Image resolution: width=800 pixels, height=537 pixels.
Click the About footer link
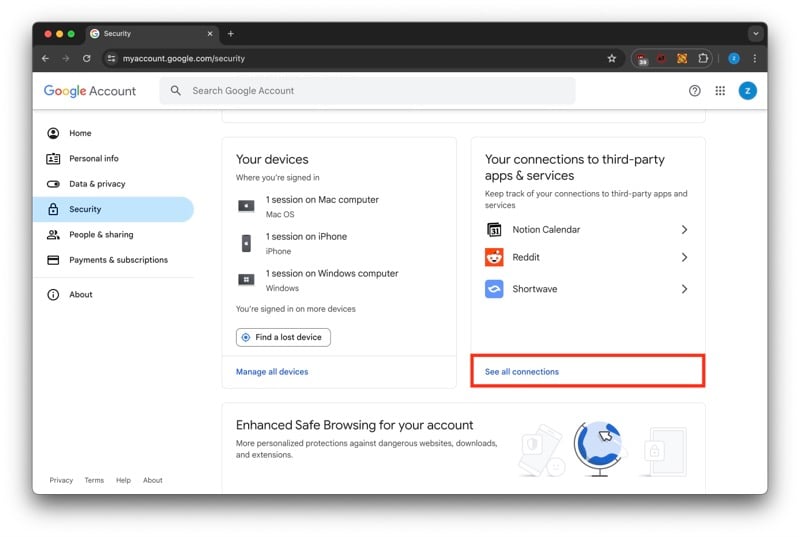coord(153,480)
